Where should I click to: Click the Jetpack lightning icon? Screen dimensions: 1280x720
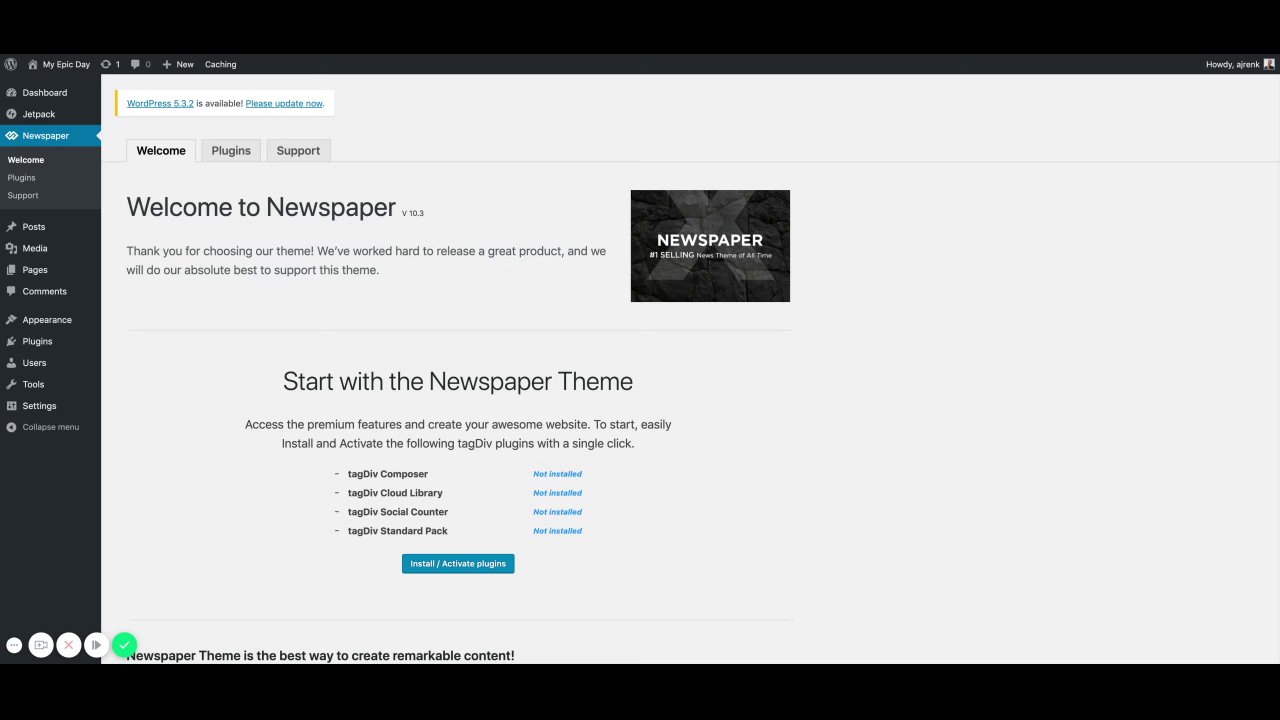coord(11,114)
